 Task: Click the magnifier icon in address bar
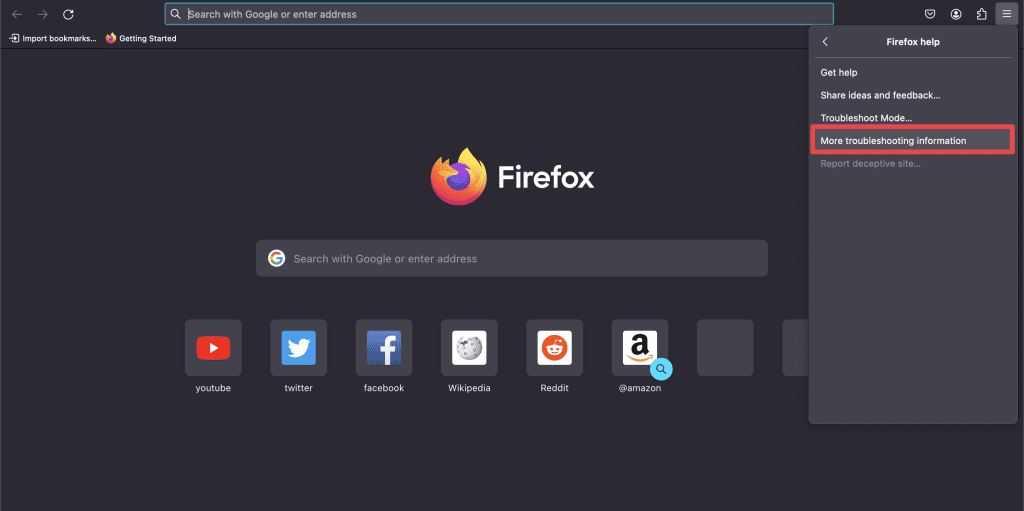pos(175,14)
